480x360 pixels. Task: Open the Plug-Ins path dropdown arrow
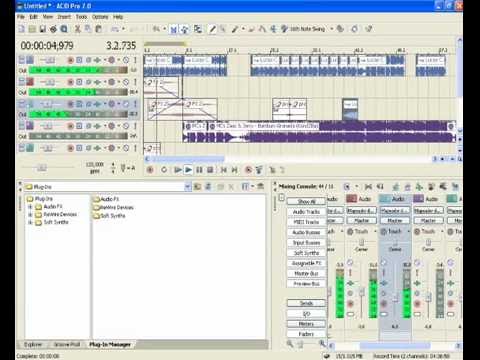tap(188, 187)
